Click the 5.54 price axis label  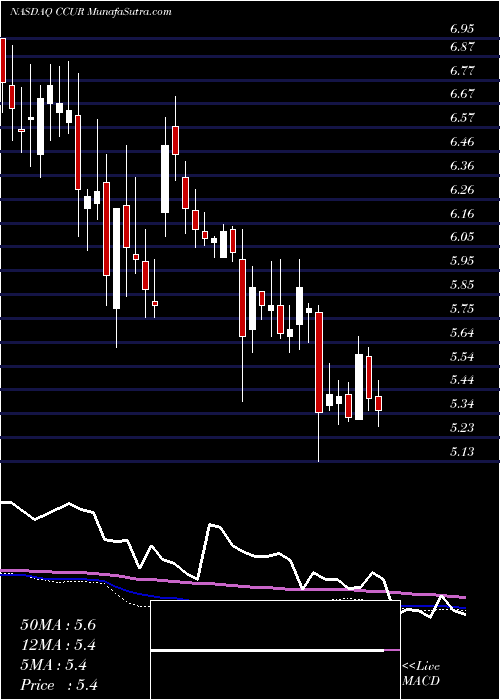462,357
